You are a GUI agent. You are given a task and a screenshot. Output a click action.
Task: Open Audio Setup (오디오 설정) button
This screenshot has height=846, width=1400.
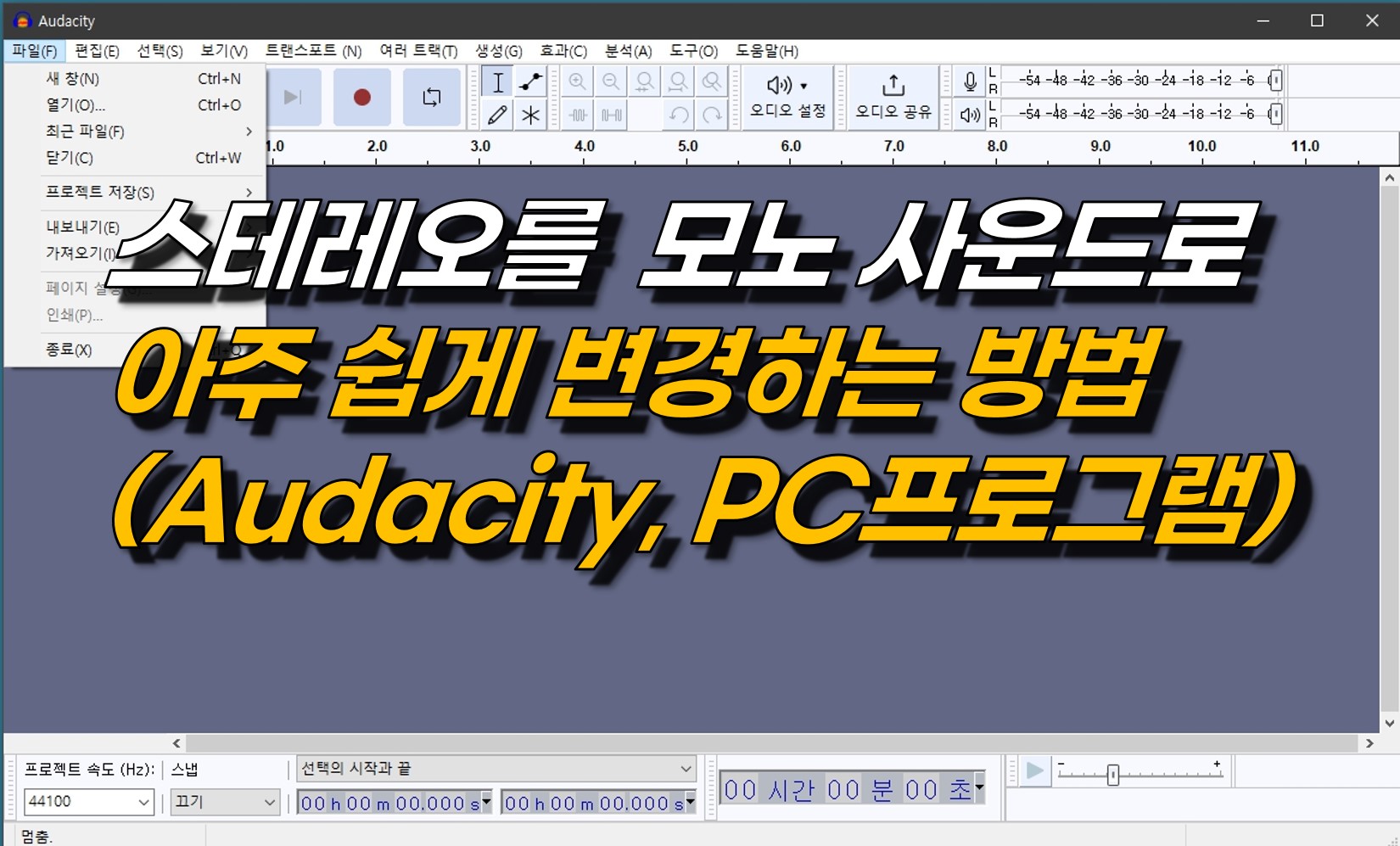click(788, 98)
